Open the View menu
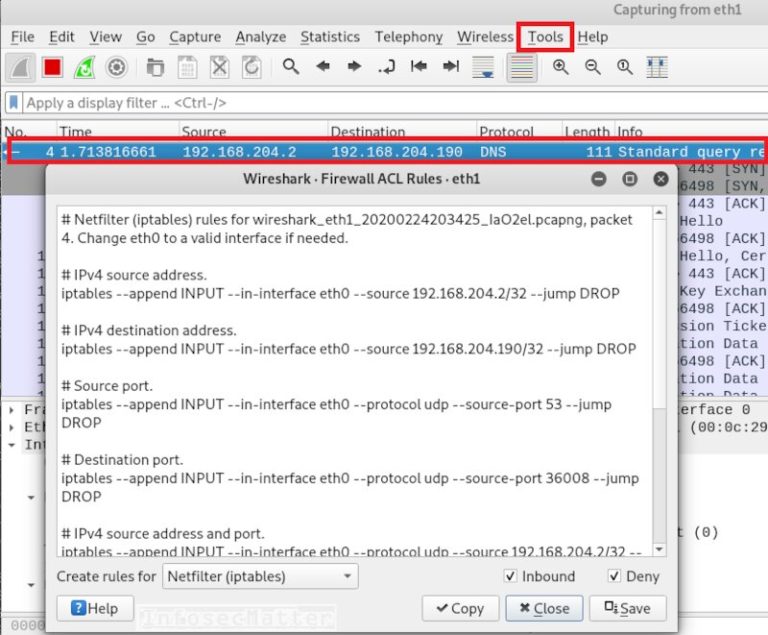 (105, 37)
